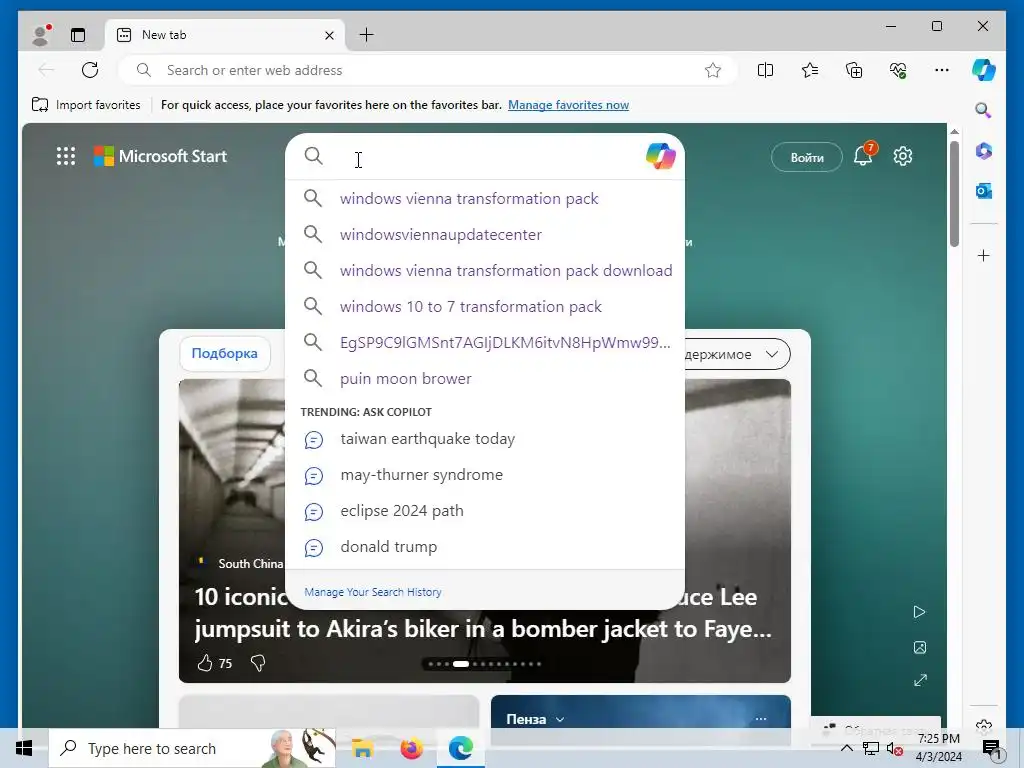Add a sidebar app with plus icon
This screenshot has width=1024, height=768.
[x=984, y=255]
